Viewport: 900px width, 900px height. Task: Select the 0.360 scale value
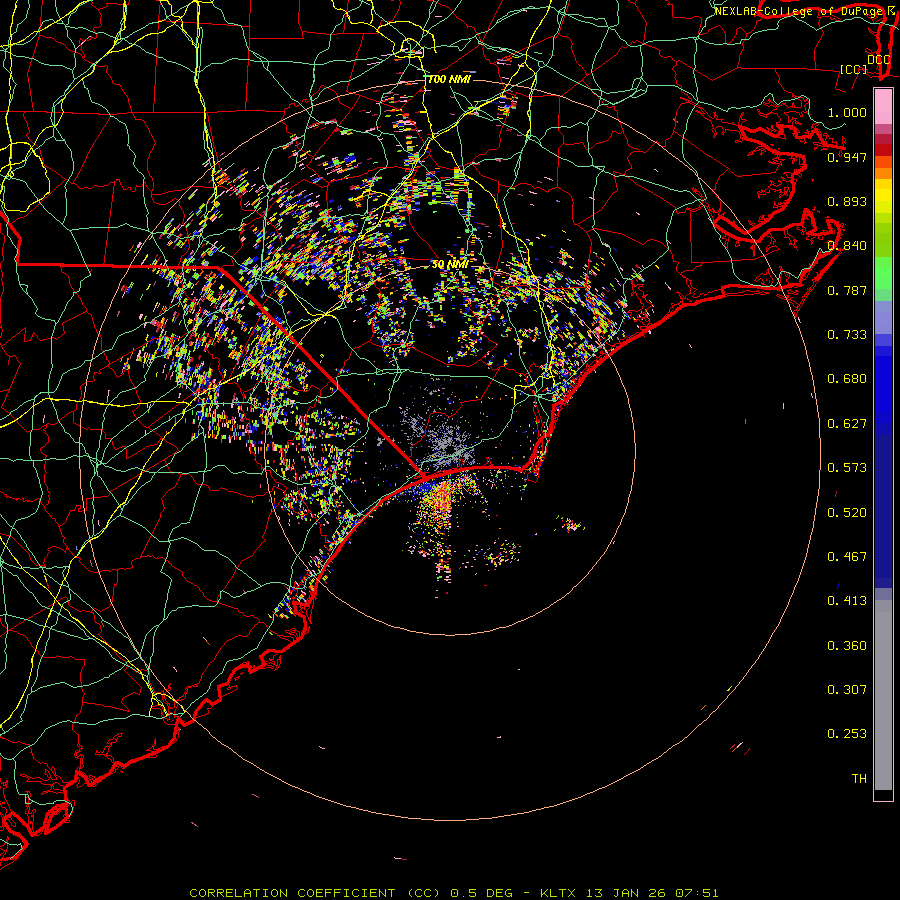coord(847,646)
